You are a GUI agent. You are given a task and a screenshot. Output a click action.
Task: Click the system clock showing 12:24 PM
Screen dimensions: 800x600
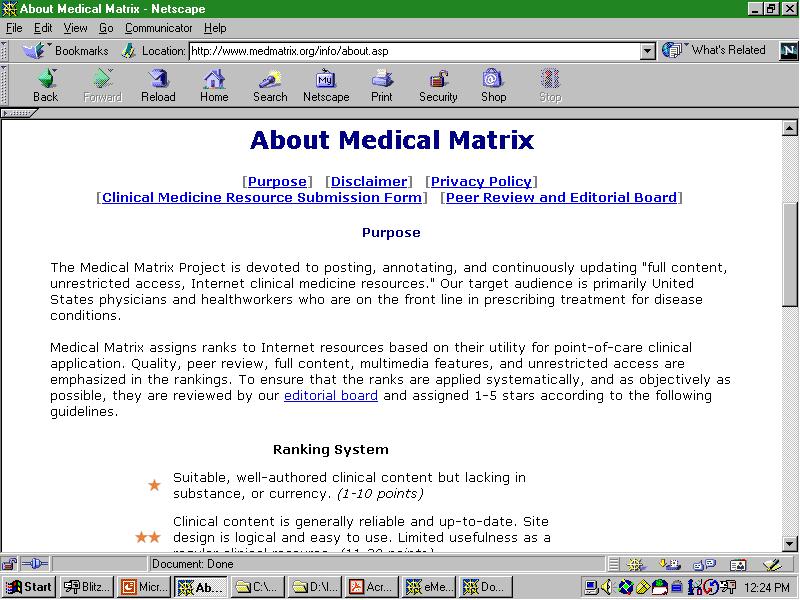(x=767, y=587)
